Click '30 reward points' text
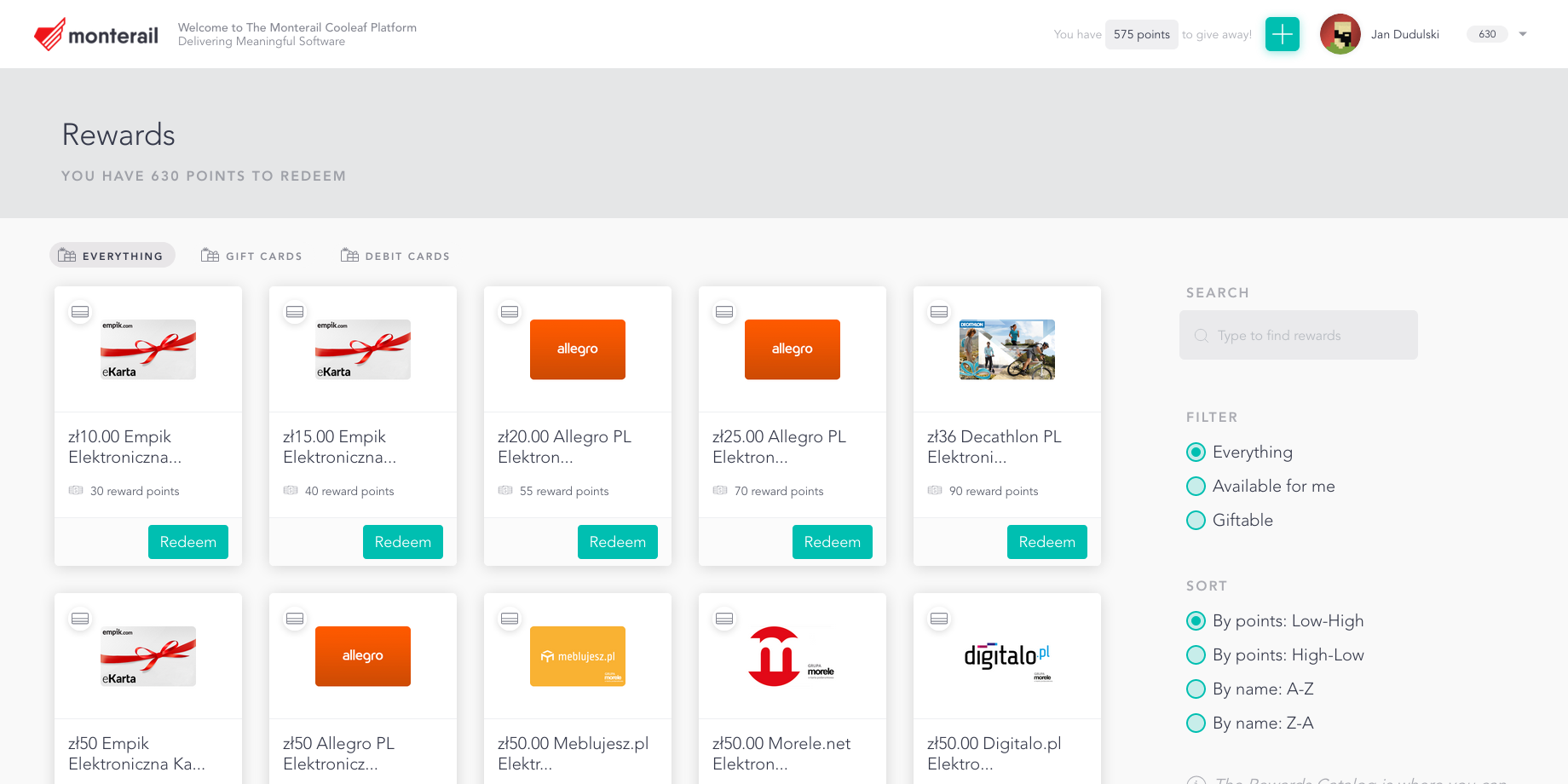This screenshot has height=784, width=1568. click(135, 491)
